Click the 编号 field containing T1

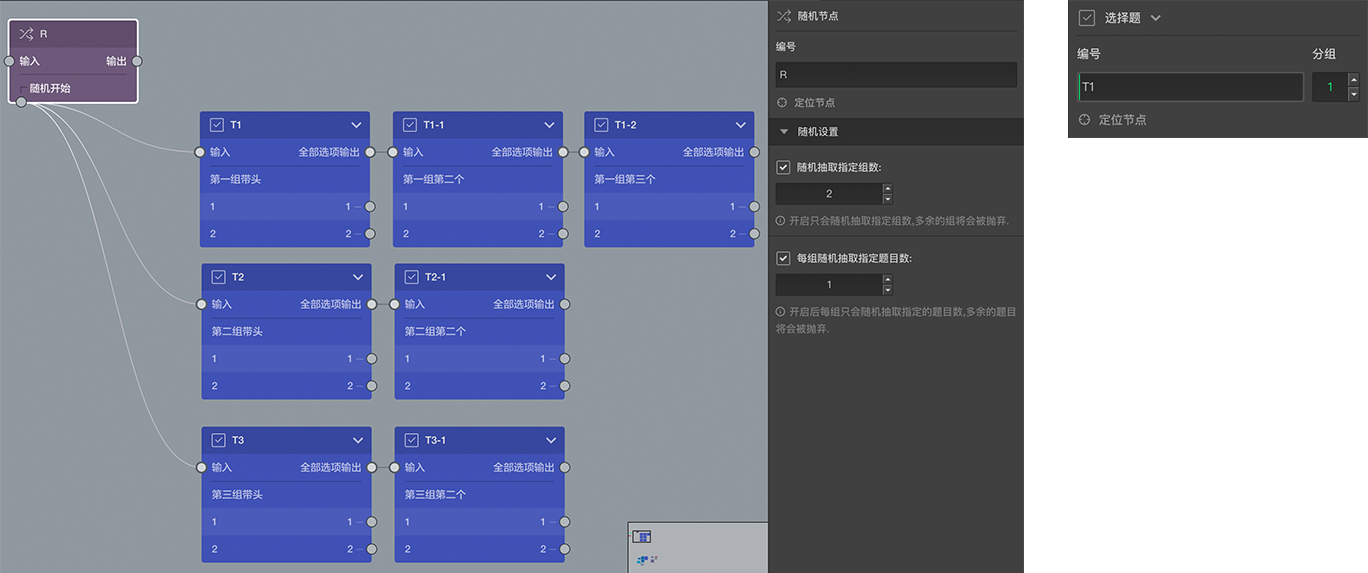pos(1190,87)
